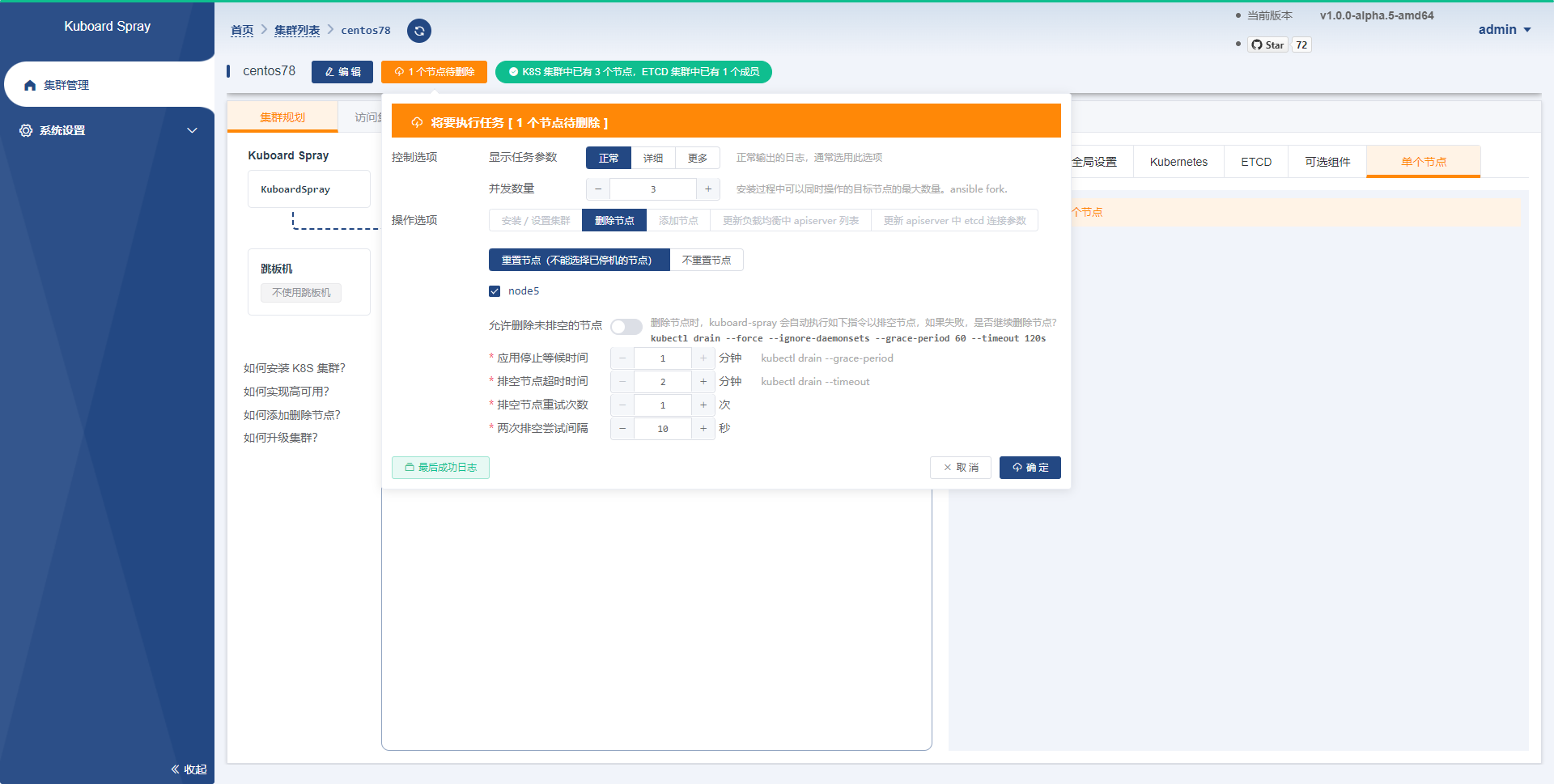Screen dimensions: 1554x784
Task: Click the 编辑 button
Action: pos(342,72)
